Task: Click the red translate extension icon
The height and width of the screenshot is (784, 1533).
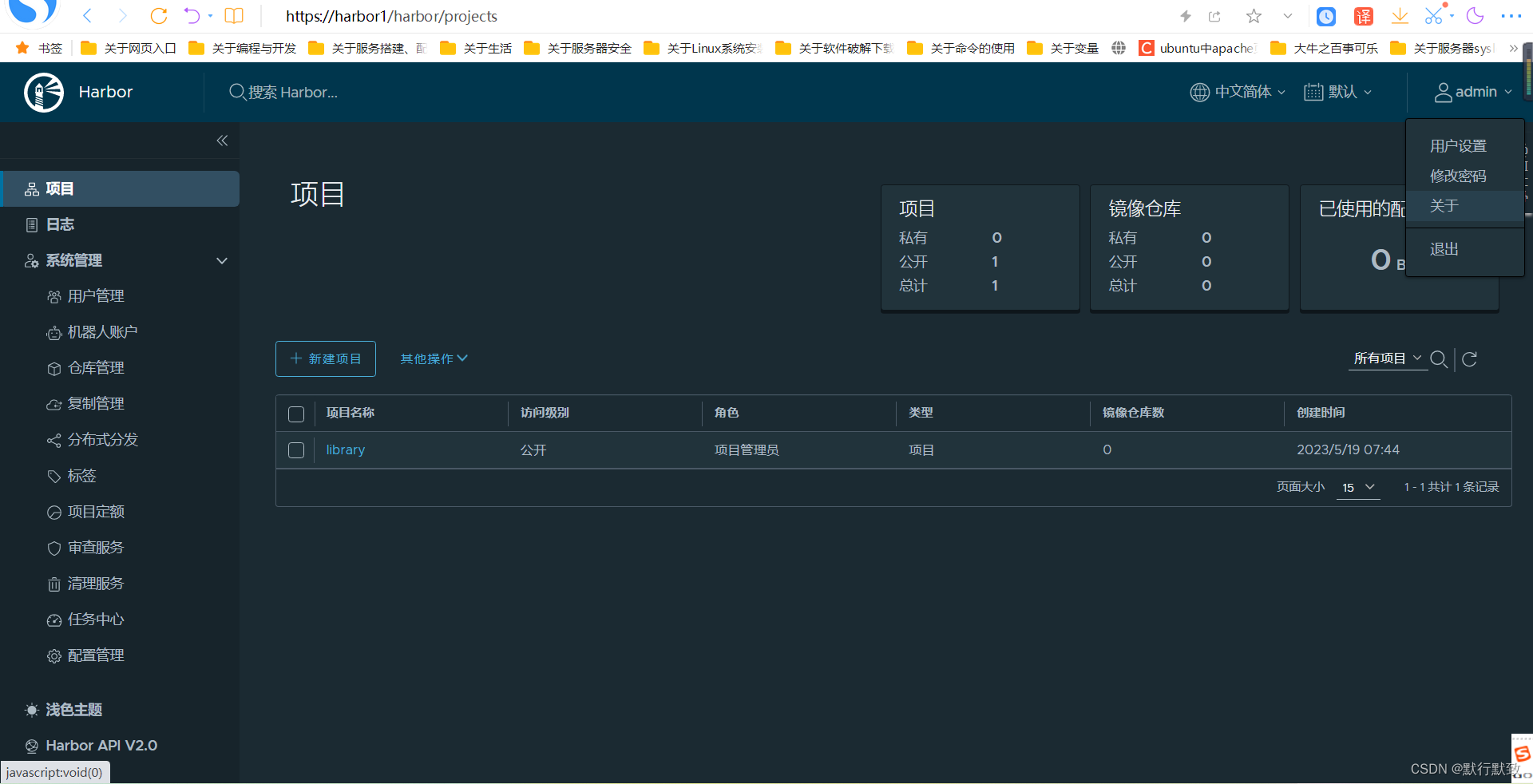Action: click(1364, 16)
